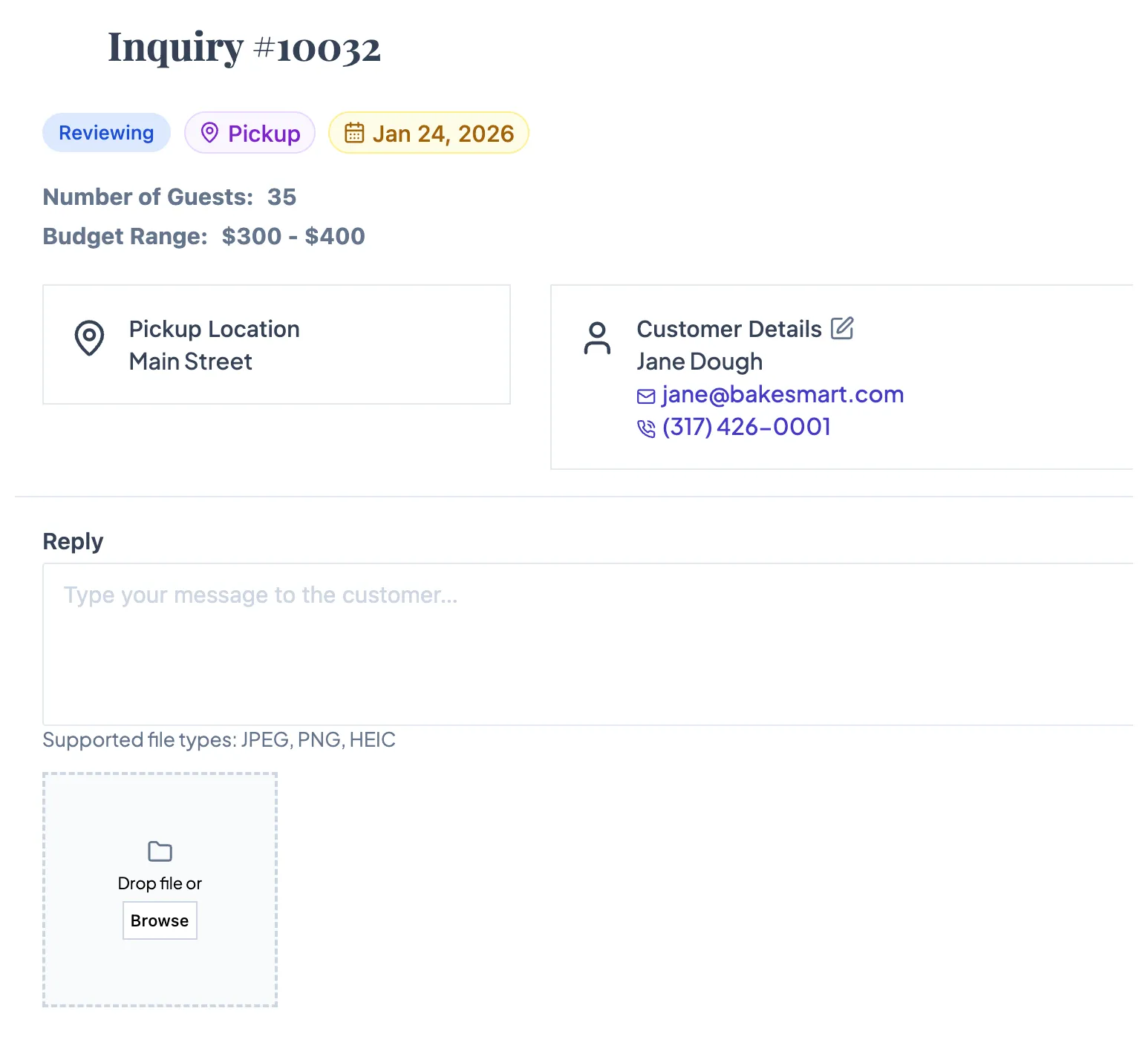Click the calendar icon in date badge
This screenshot has height=1037, width=1148.
(x=354, y=133)
